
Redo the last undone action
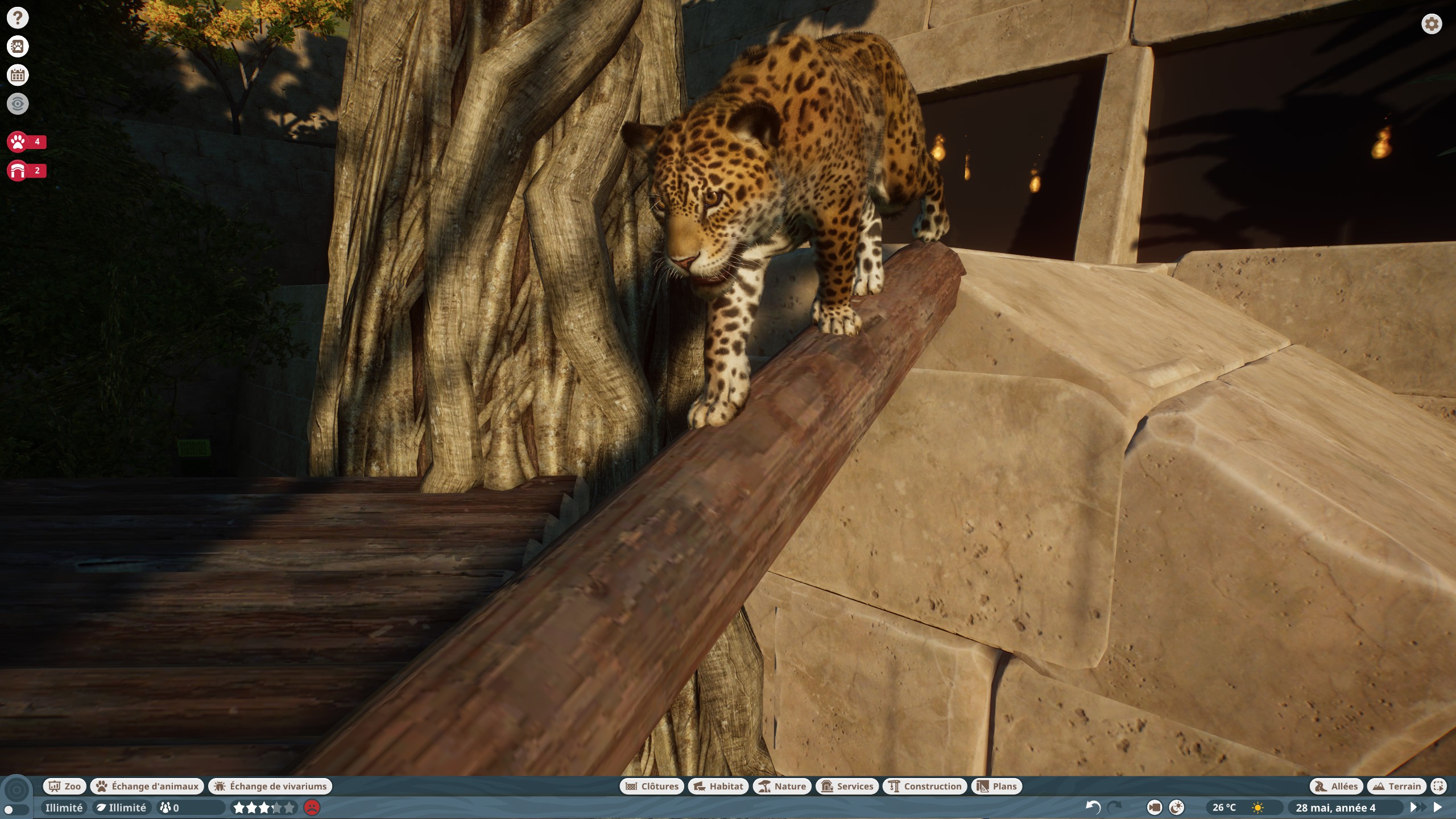point(1115,807)
